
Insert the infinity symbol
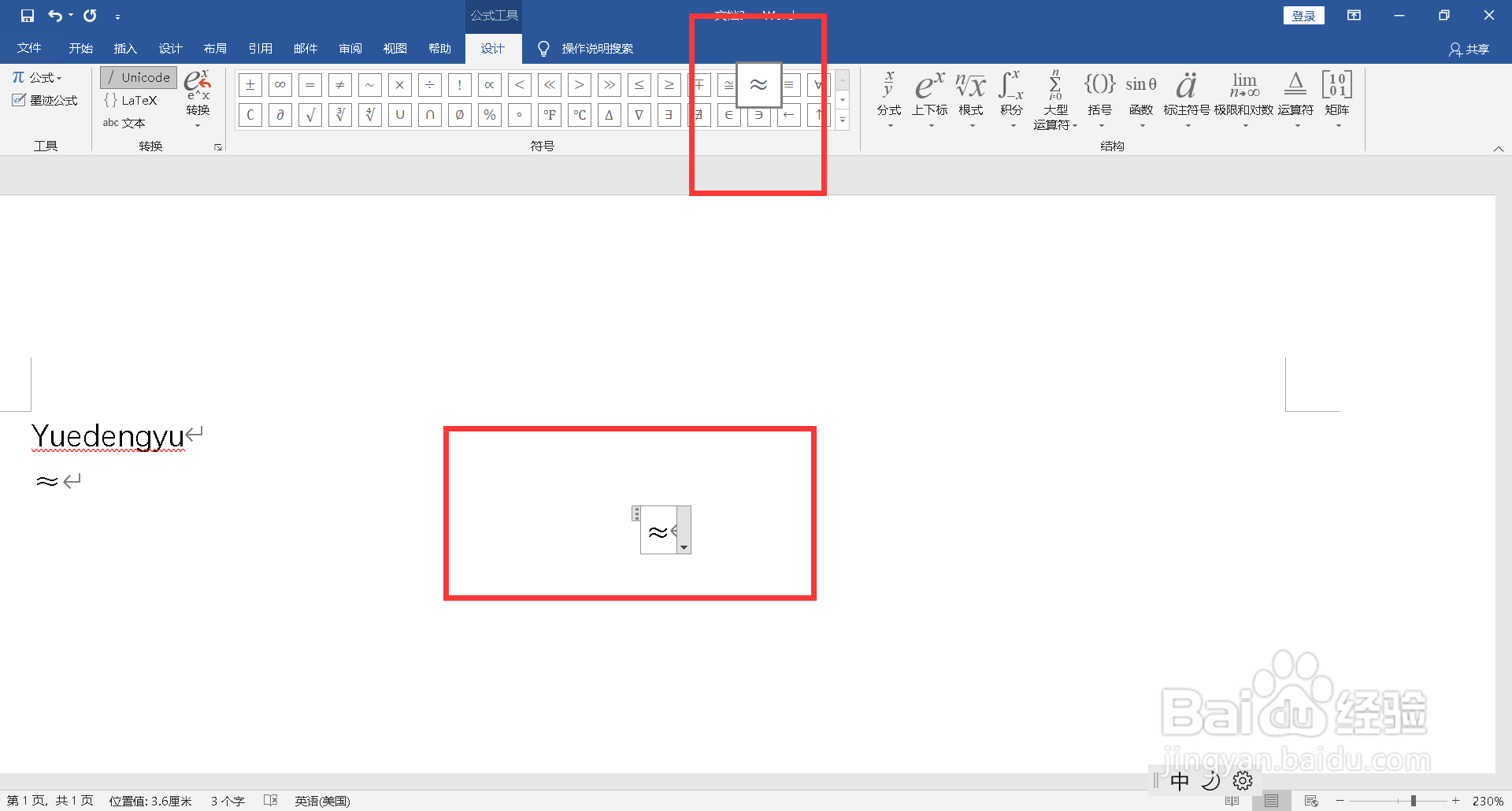point(280,85)
